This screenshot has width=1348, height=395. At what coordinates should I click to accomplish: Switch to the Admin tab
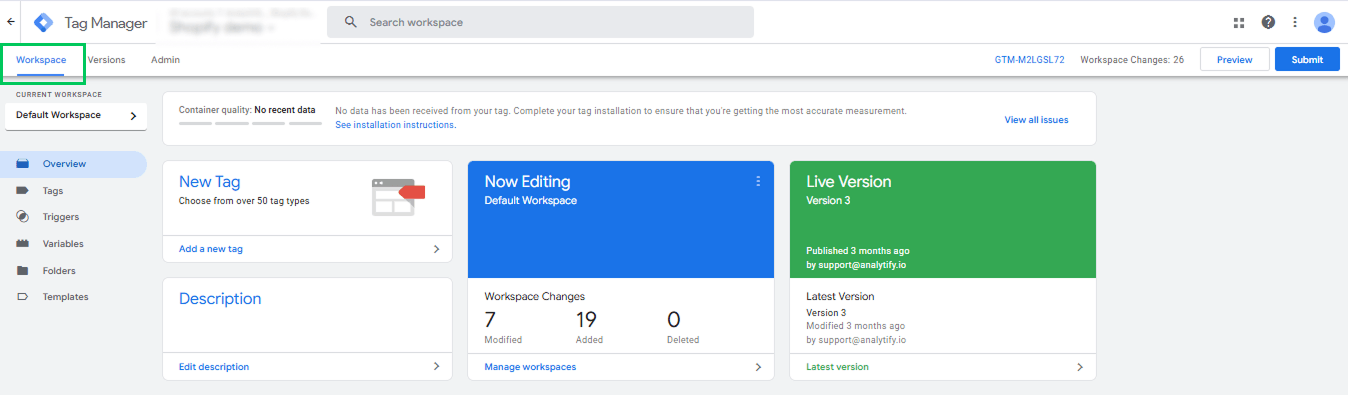165,60
